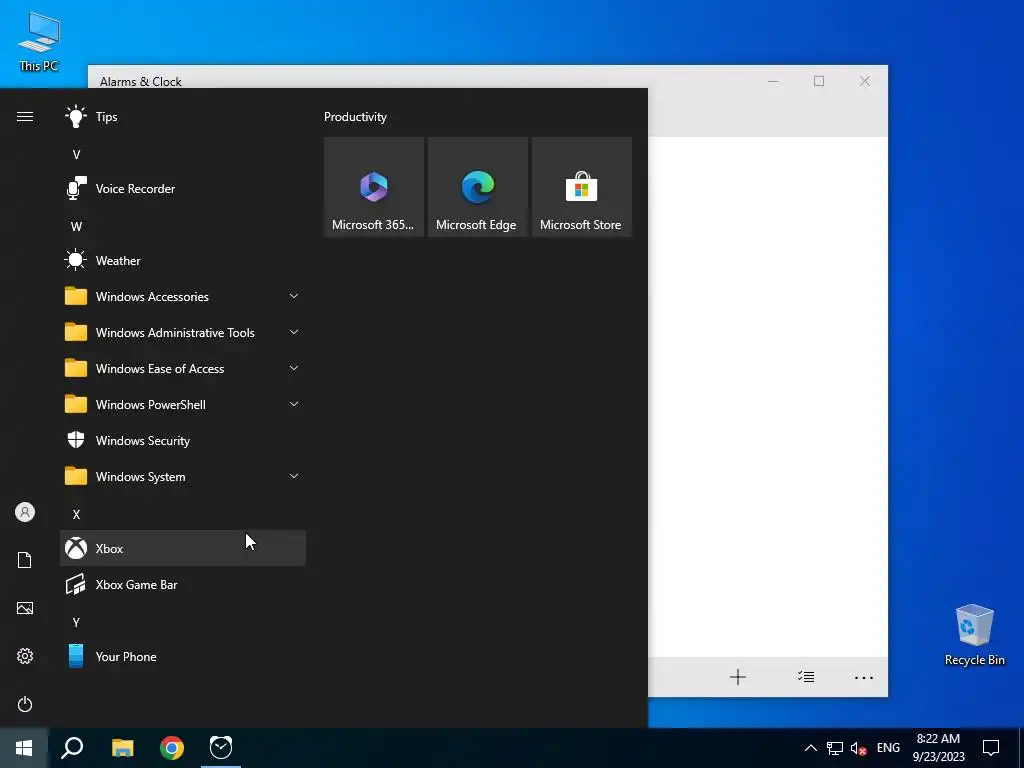
Task: Show hidden tray icons chevron
Action: coord(810,748)
